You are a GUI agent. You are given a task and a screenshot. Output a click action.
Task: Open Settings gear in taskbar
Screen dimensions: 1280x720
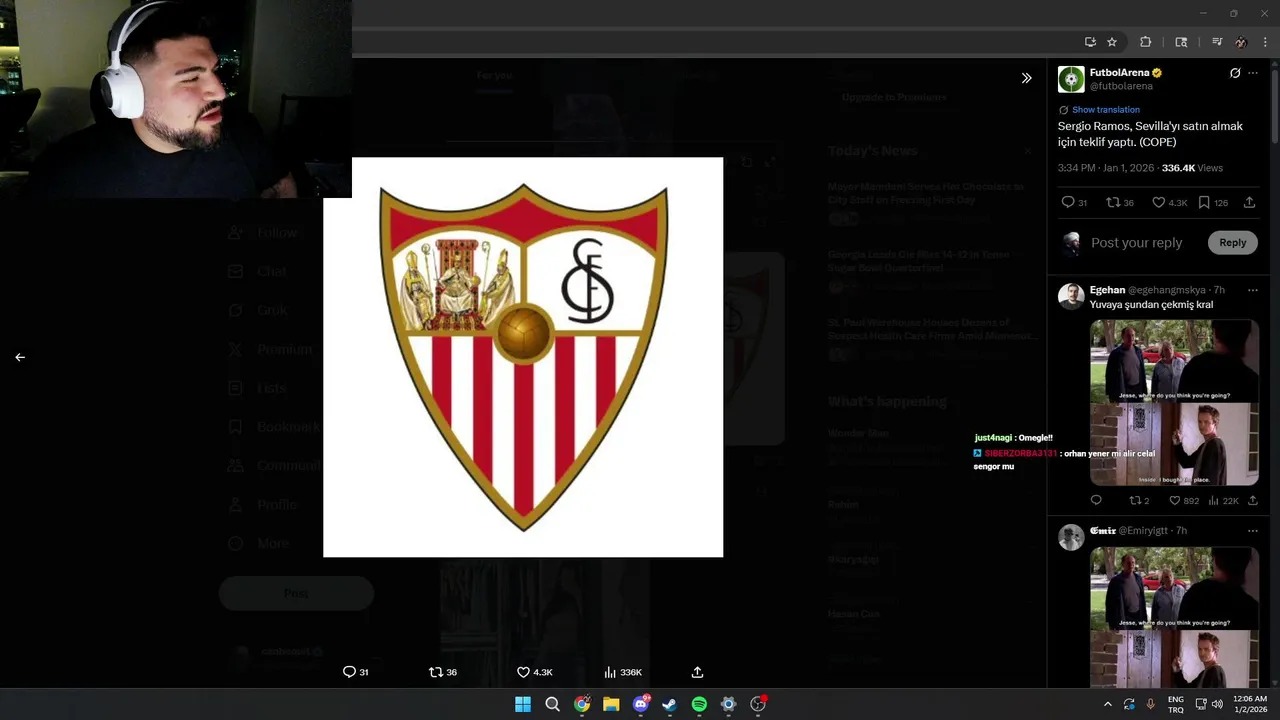point(729,704)
